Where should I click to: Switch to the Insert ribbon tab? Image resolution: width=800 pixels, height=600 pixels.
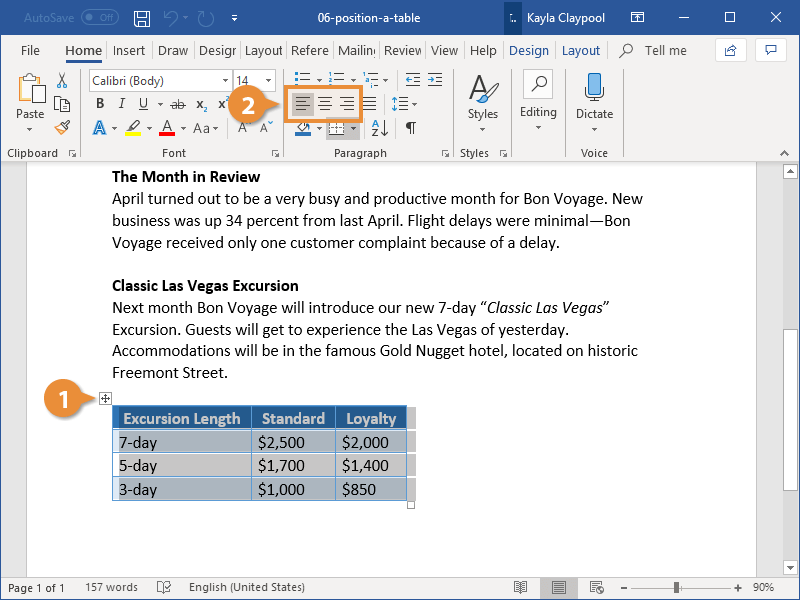tap(127, 50)
